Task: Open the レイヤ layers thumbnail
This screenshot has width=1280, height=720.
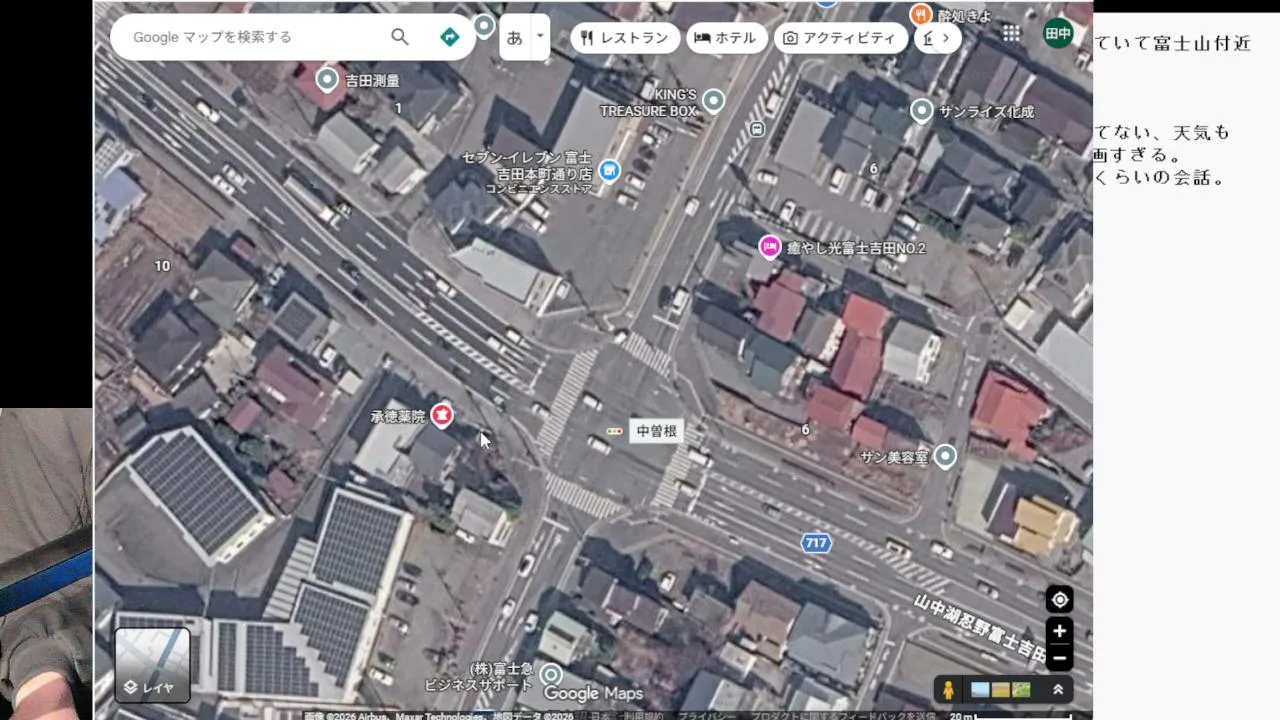Action: coord(152,664)
